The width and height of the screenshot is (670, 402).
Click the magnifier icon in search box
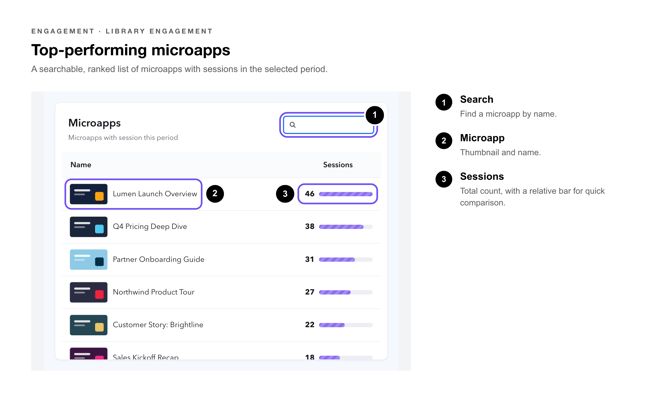[292, 125]
